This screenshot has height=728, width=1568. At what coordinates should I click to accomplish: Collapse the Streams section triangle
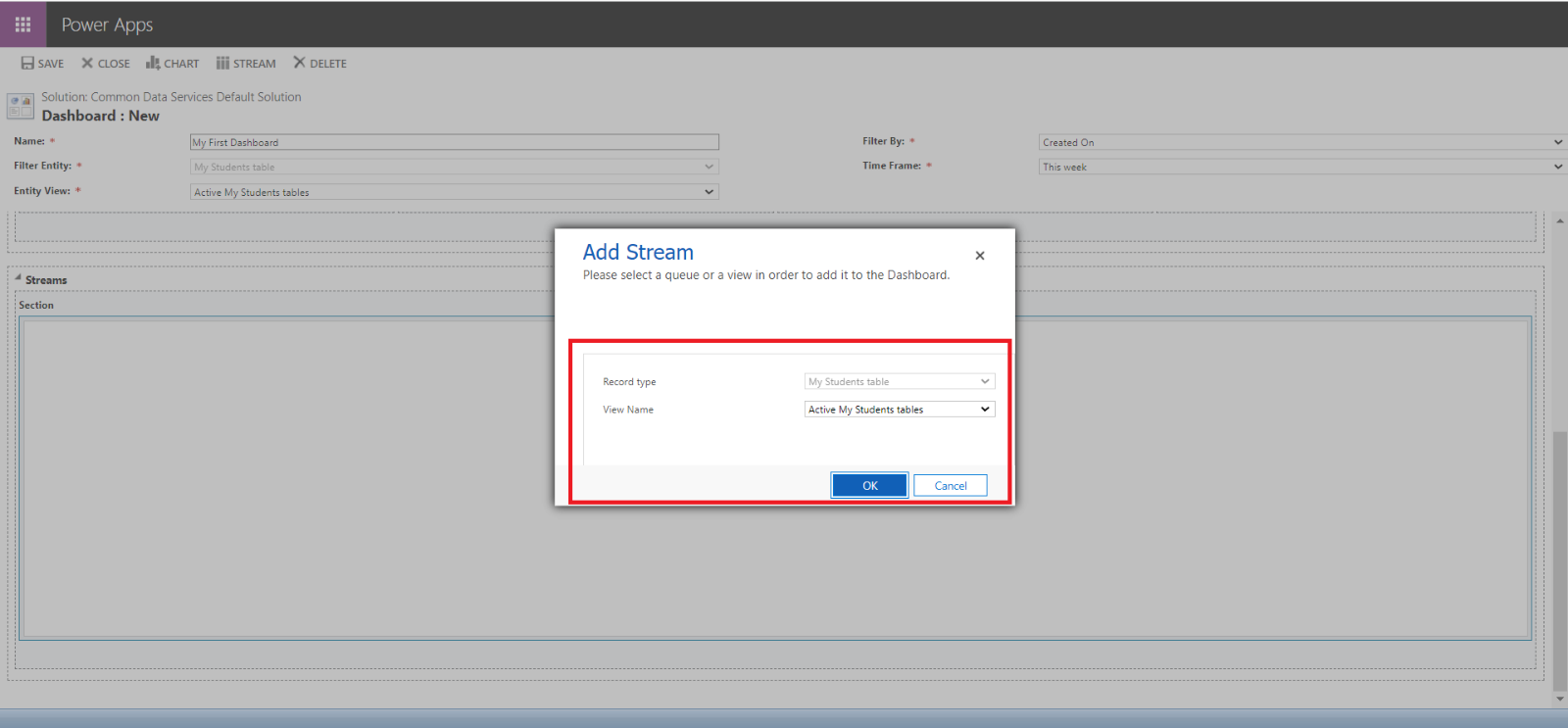click(x=18, y=278)
